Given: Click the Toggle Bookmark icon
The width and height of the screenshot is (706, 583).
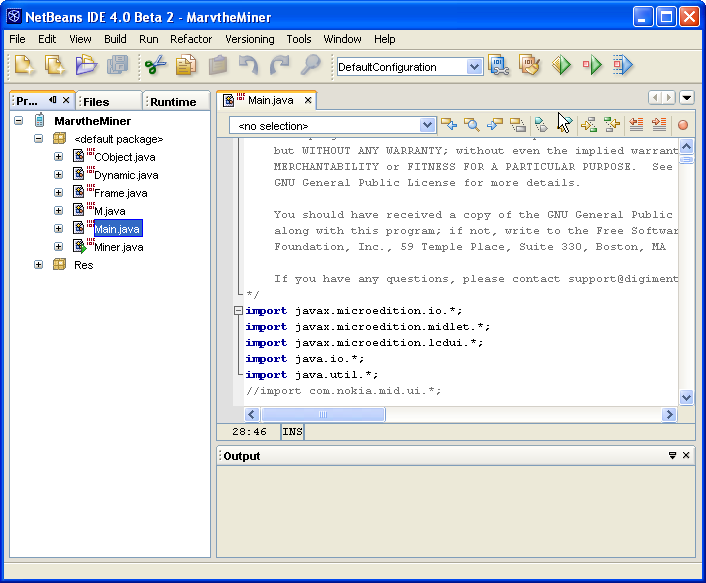Looking at the screenshot, I should tap(541, 125).
